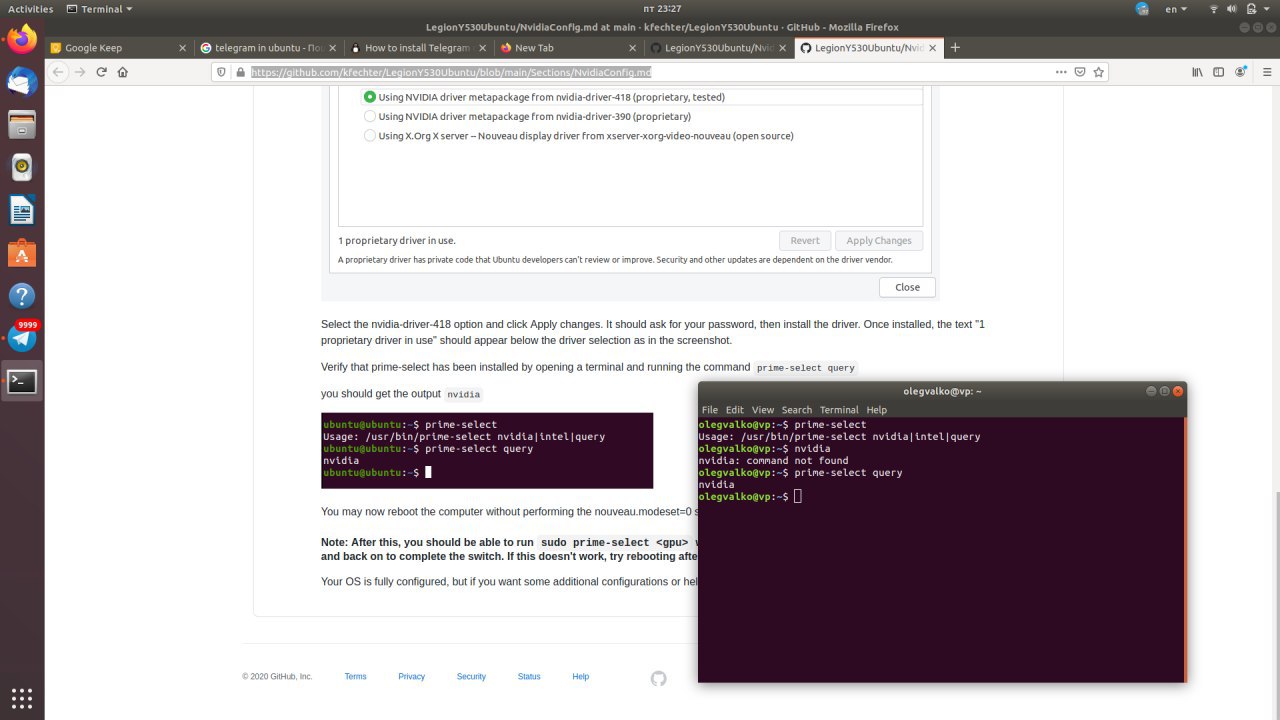This screenshot has height=720, width=1280.
Task: Select nvidia-driver-418 radio option
Action: 370,97
